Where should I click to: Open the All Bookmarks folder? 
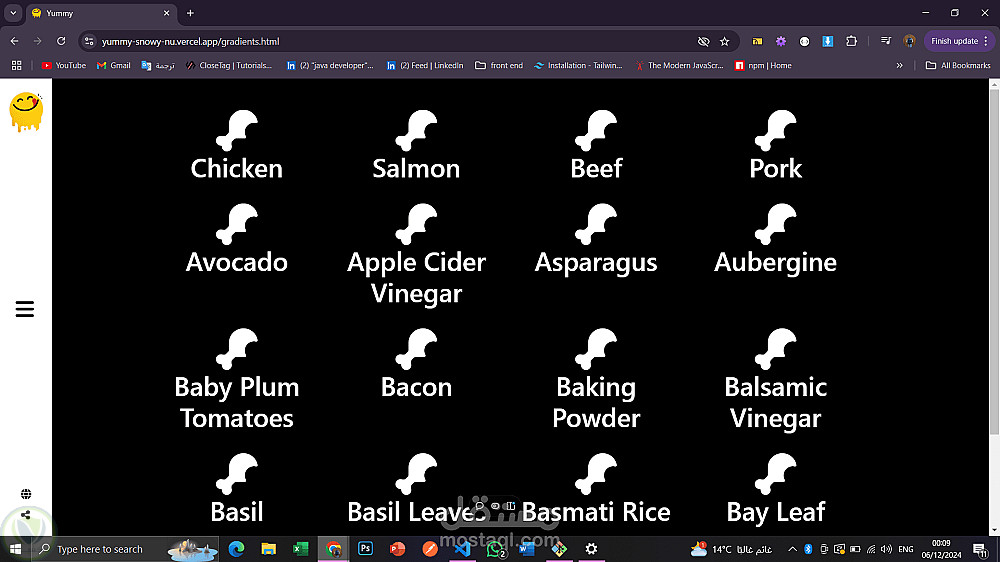pos(958,65)
